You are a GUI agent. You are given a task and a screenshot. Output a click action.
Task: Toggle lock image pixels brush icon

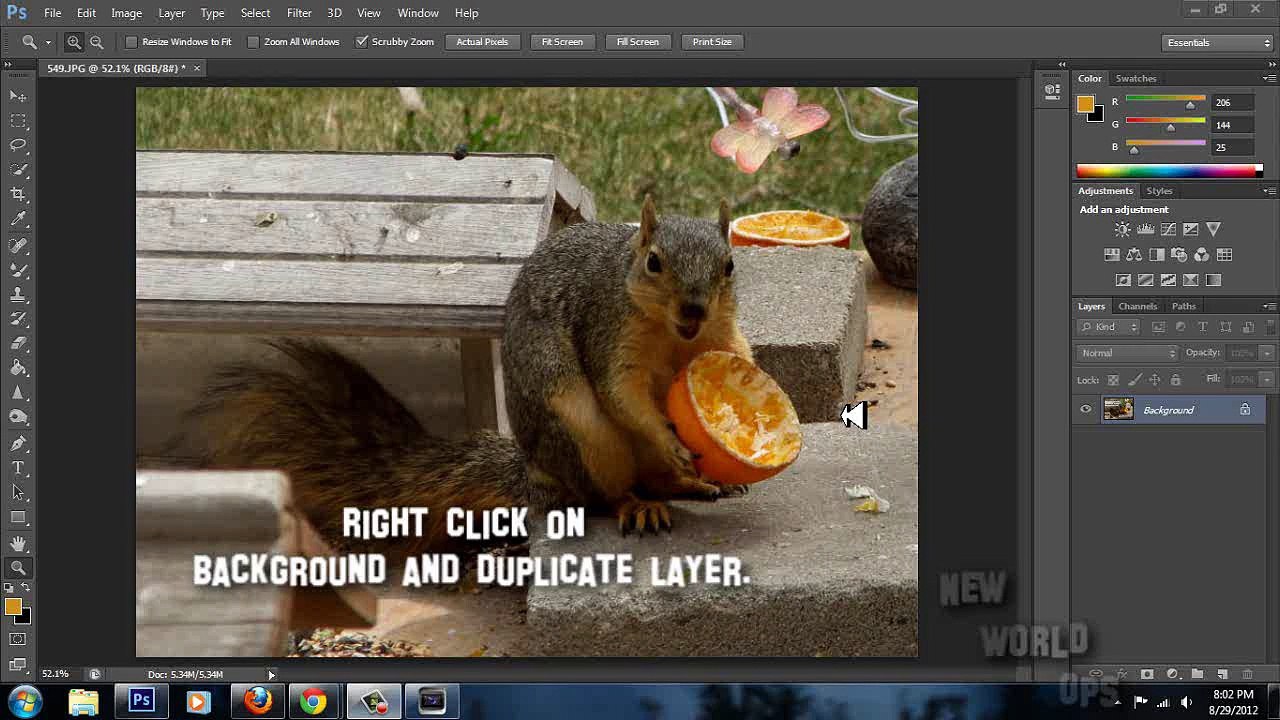coord(1134,380)
